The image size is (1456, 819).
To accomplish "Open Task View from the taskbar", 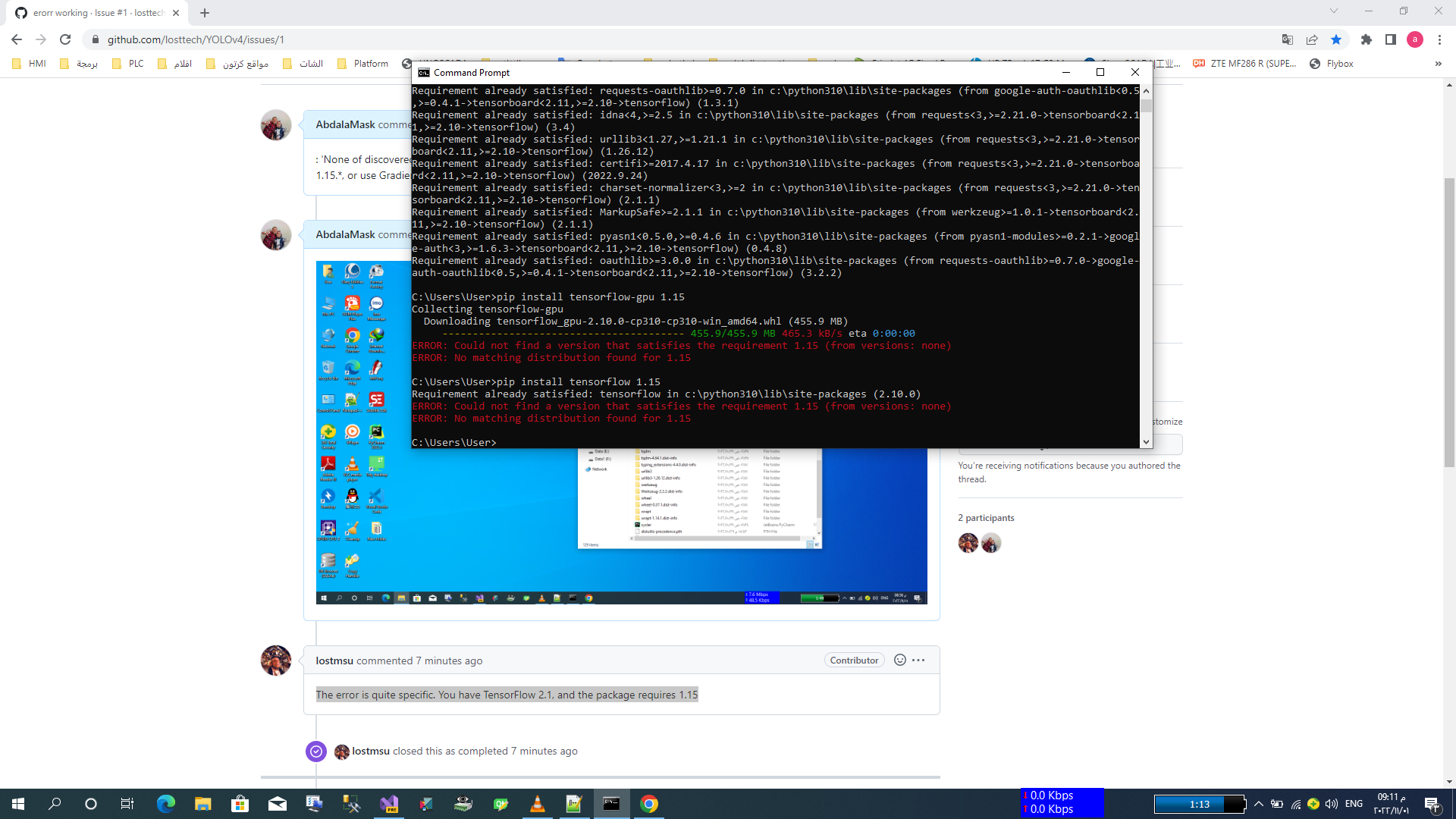I will click(127, 804).
